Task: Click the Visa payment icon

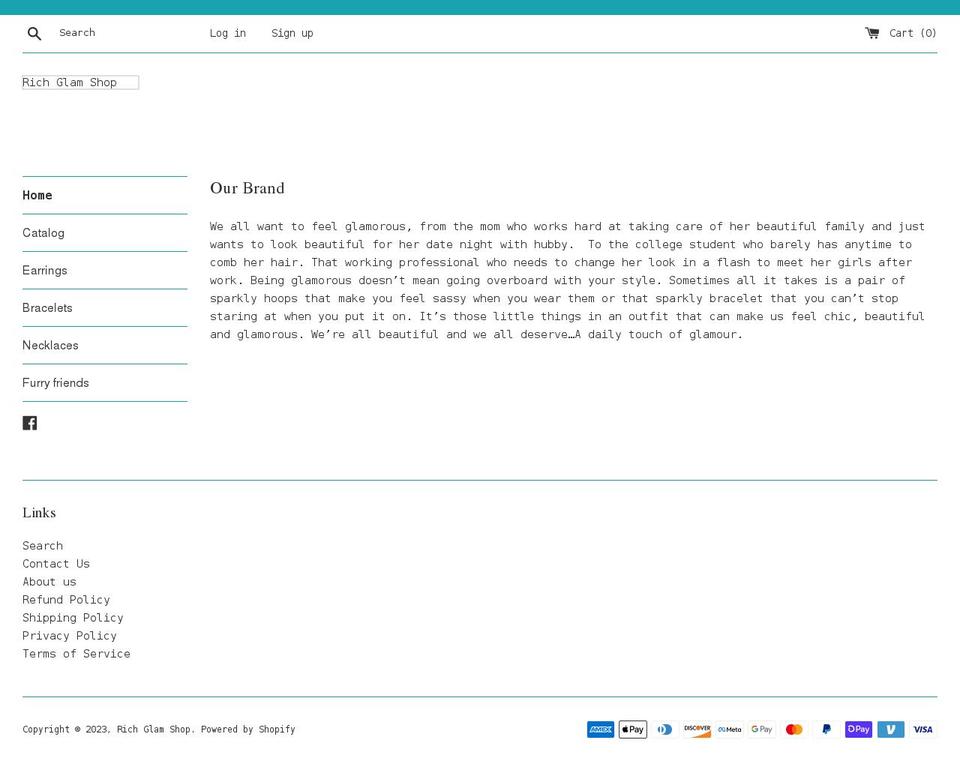Action: coord(922,729)
